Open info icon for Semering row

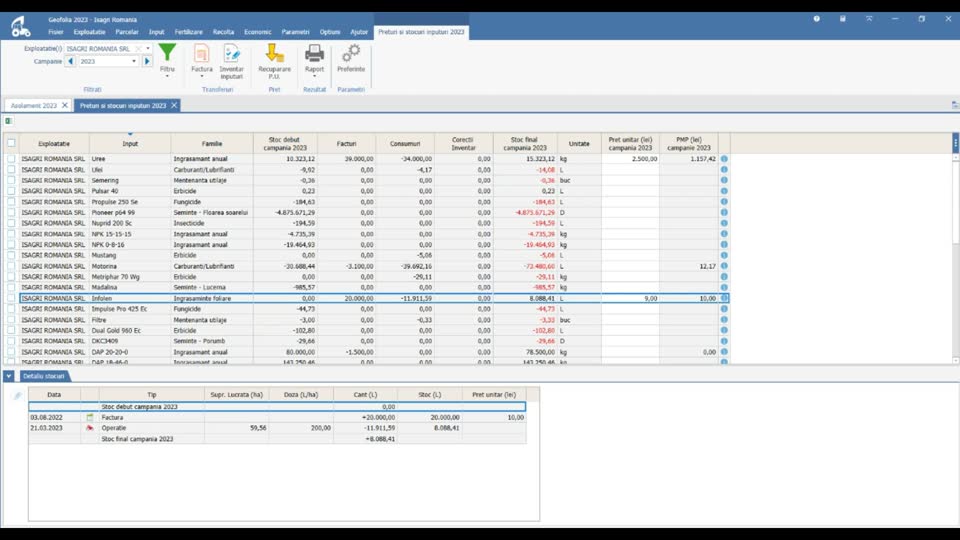(724, 180)
